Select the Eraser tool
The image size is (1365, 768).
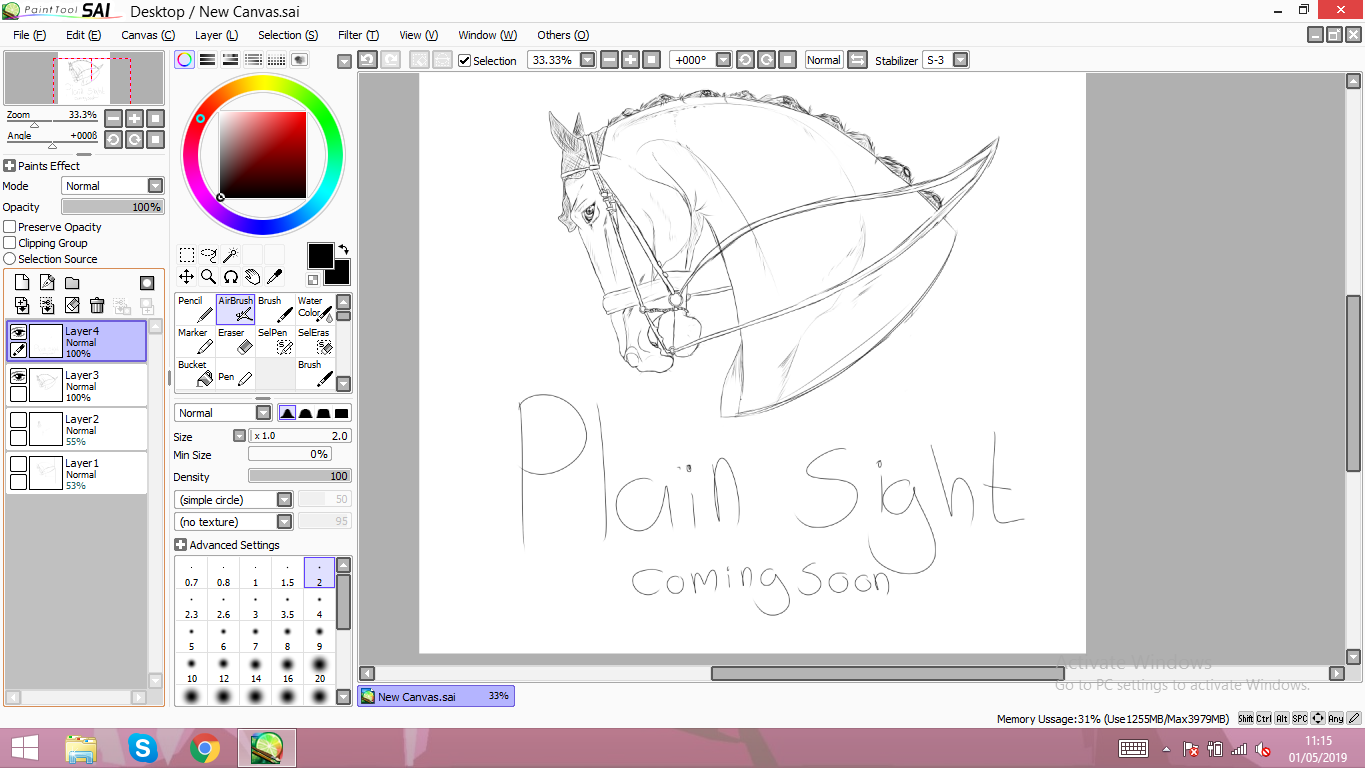point(235,341)
